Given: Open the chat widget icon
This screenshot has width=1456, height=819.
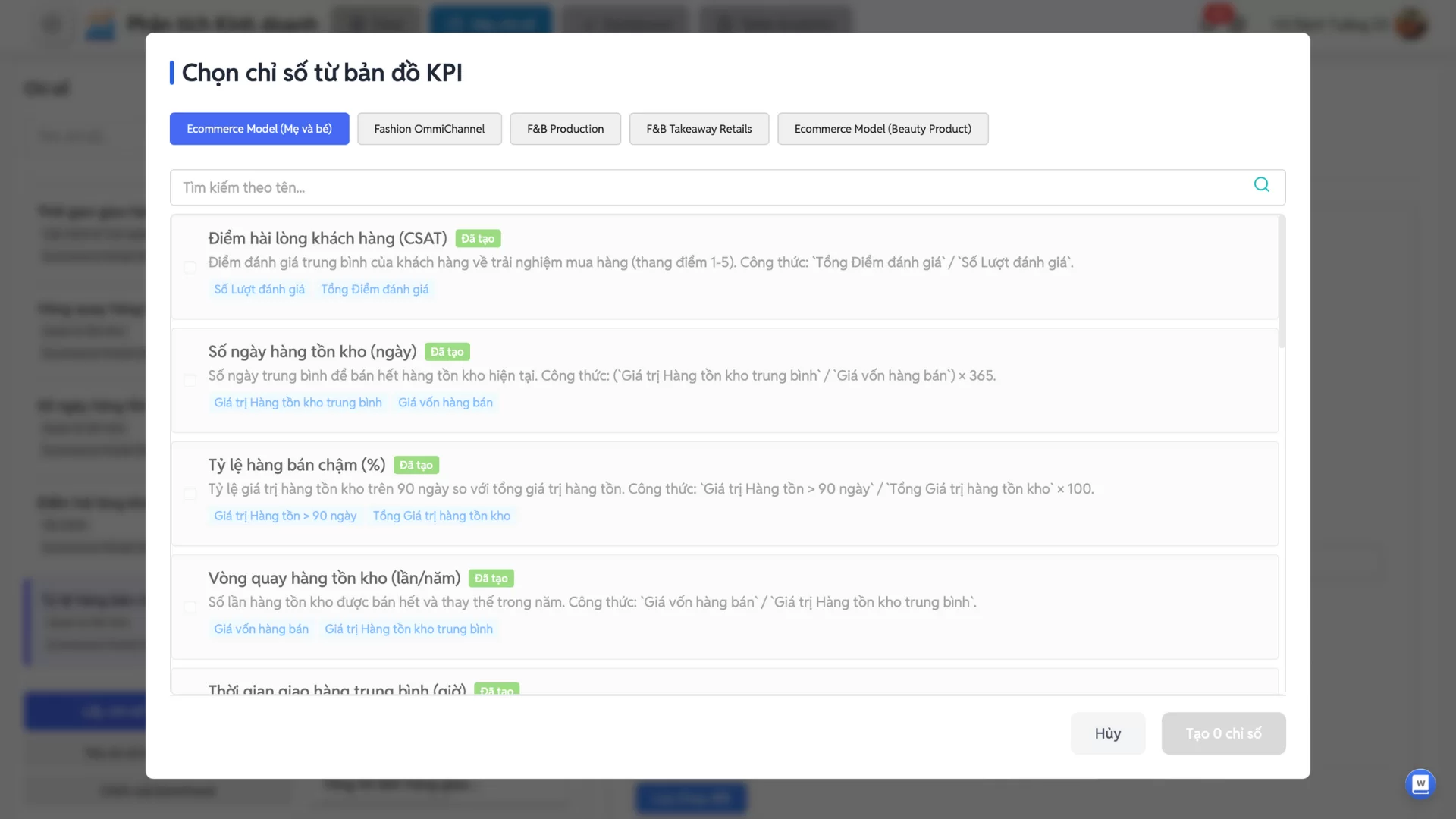Looking at the screenshot, I should (1420, 783).
